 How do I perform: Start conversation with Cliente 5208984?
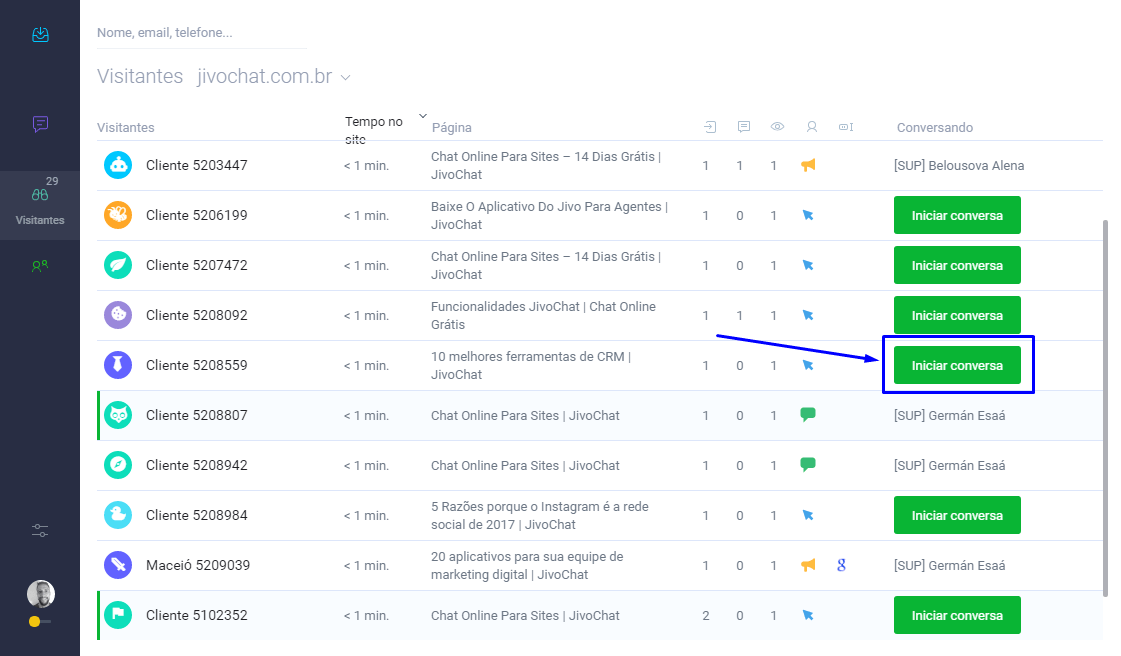957,515
